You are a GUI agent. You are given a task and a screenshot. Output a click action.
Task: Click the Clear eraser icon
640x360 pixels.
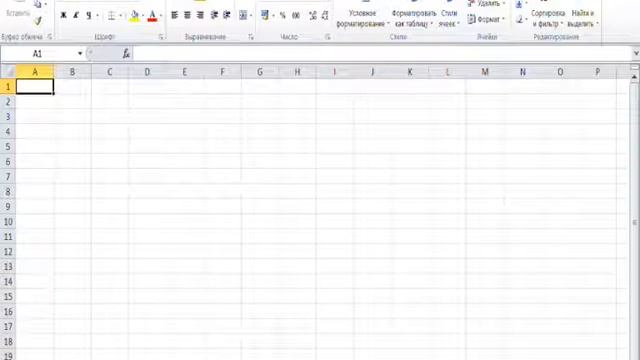[x=519, y=19]
